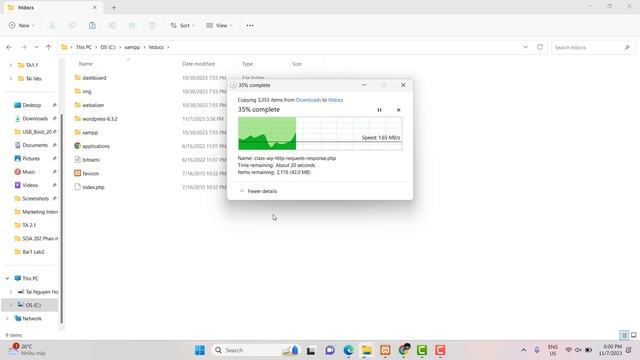Open the Chat app on the taskbar

click(x=330, y=350)
